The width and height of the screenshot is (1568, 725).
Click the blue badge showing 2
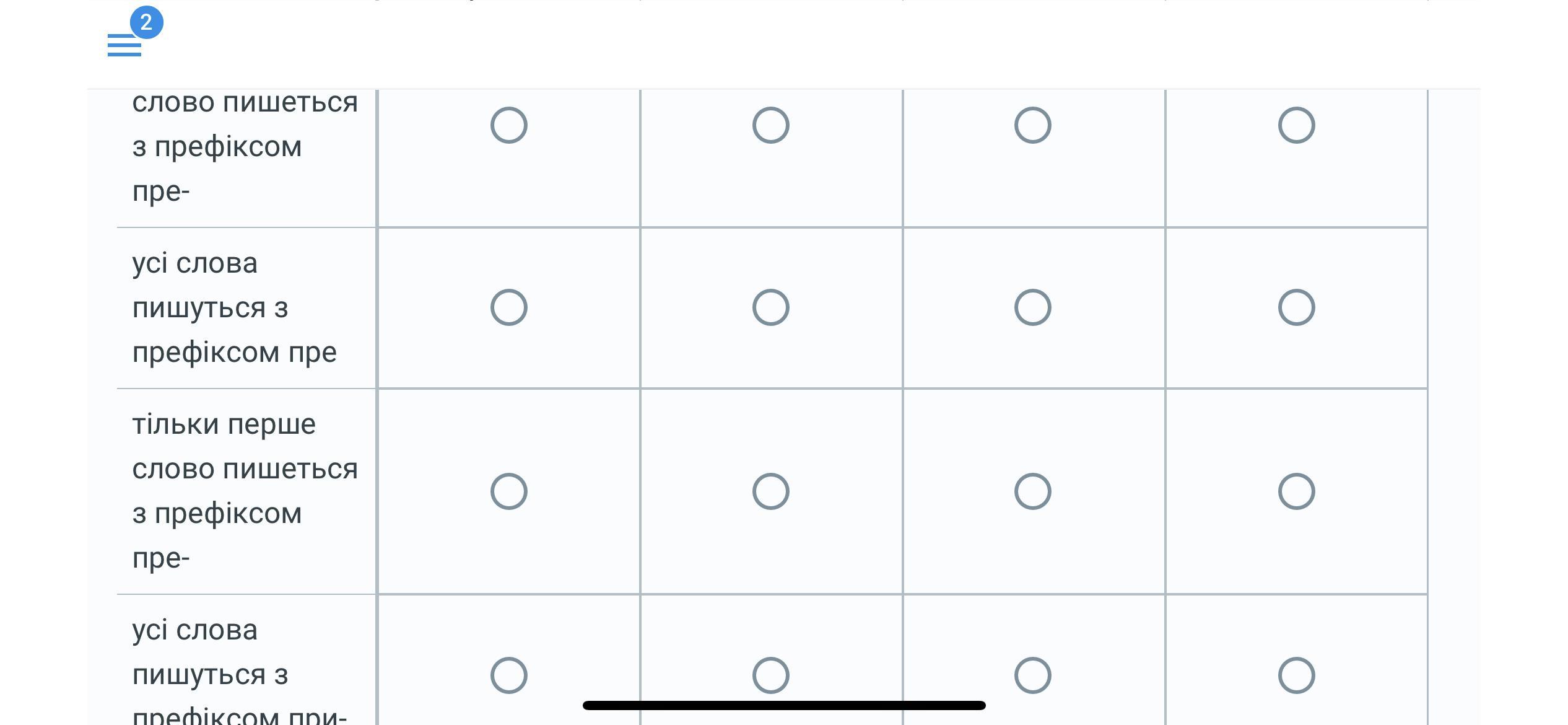pos(147,23)
